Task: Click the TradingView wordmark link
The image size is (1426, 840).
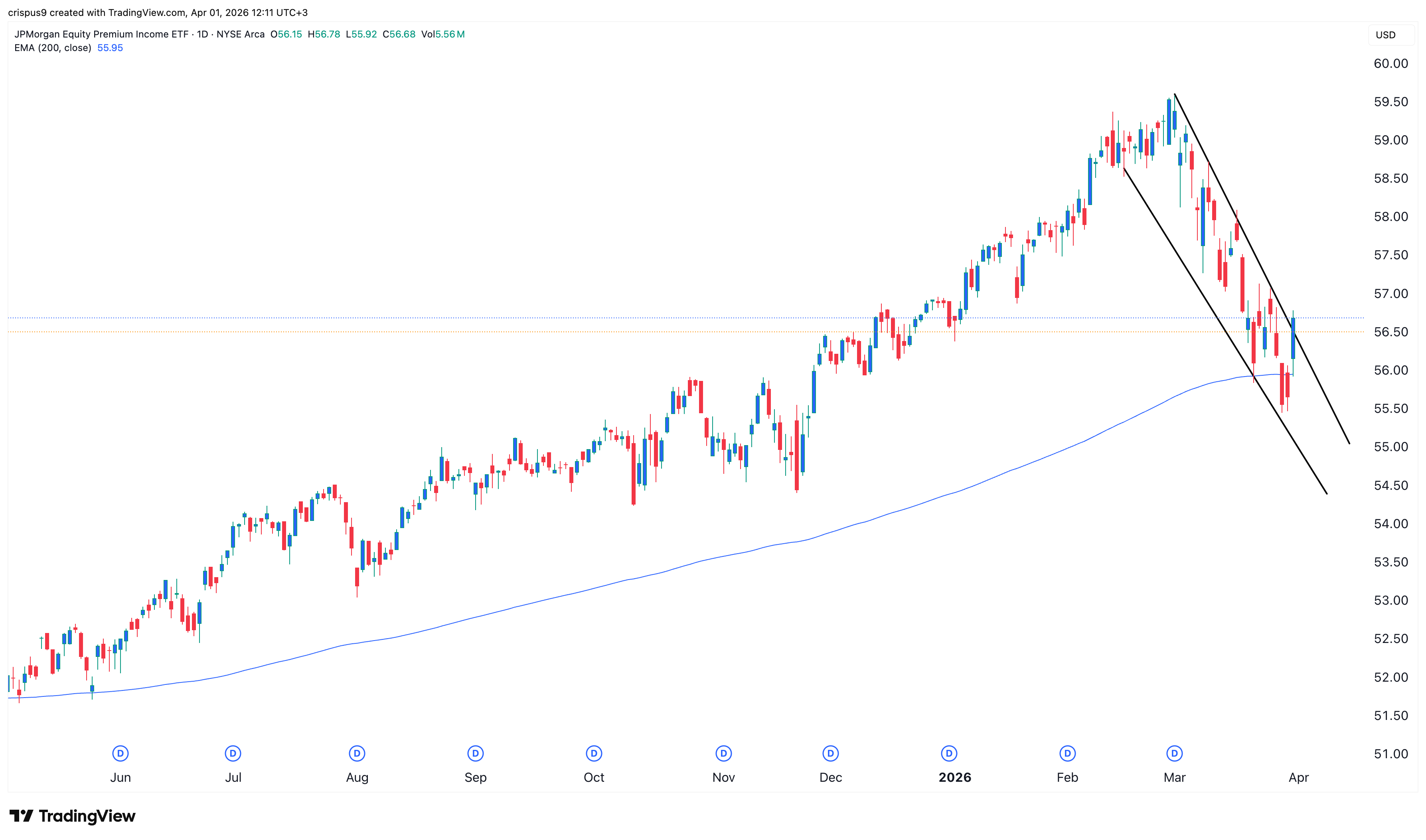Action: tap(86, 816)
